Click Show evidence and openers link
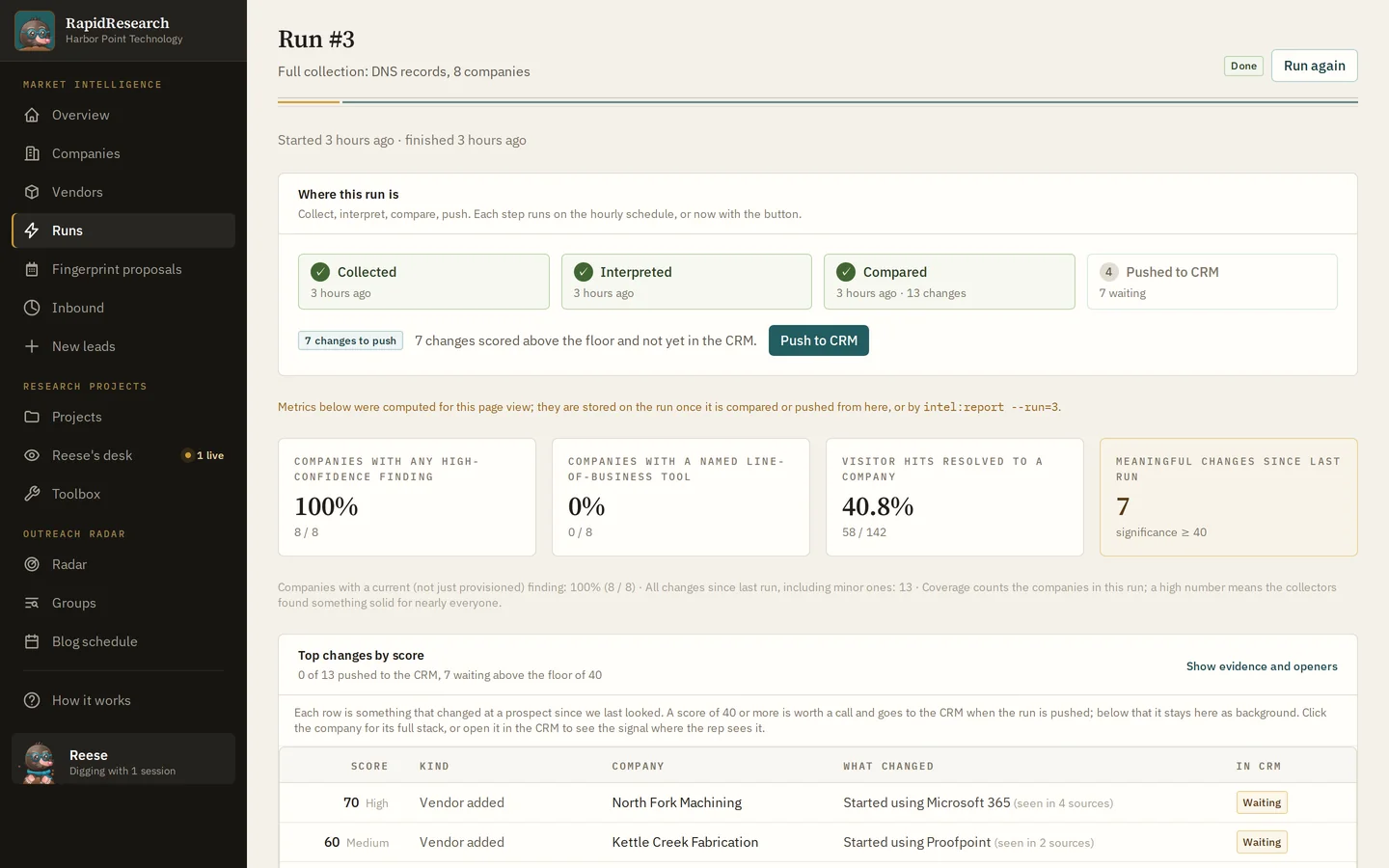The height and width of the screenshot is (868, 1389). pos(1262,666)
